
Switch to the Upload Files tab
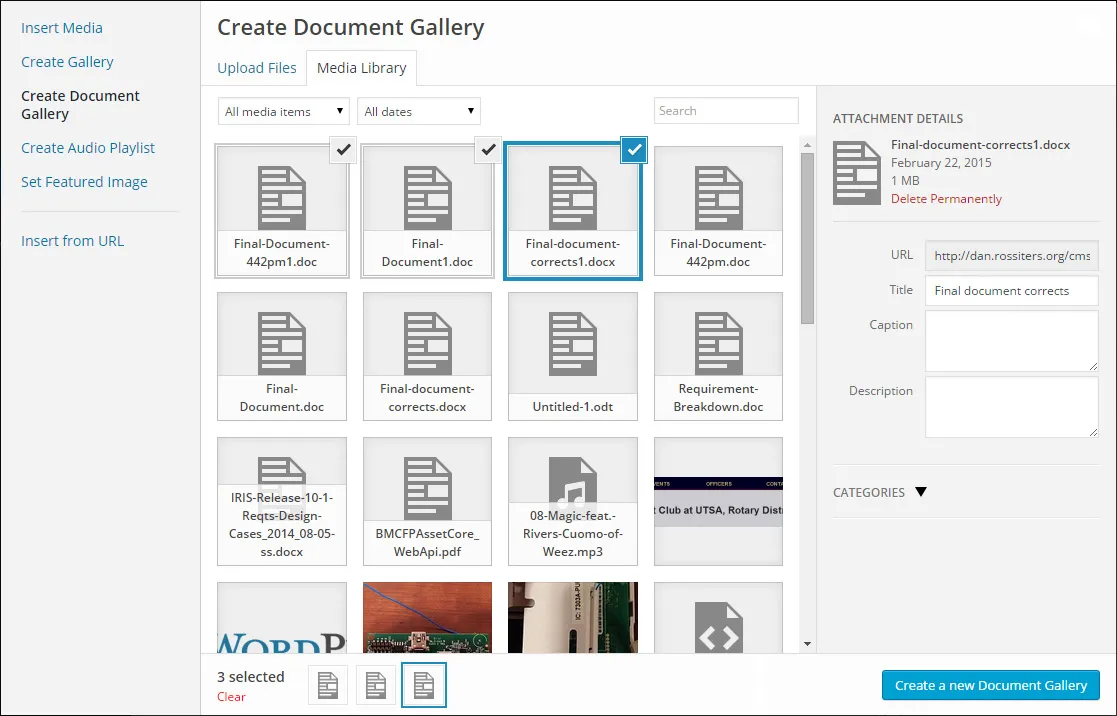pos(257,68)
